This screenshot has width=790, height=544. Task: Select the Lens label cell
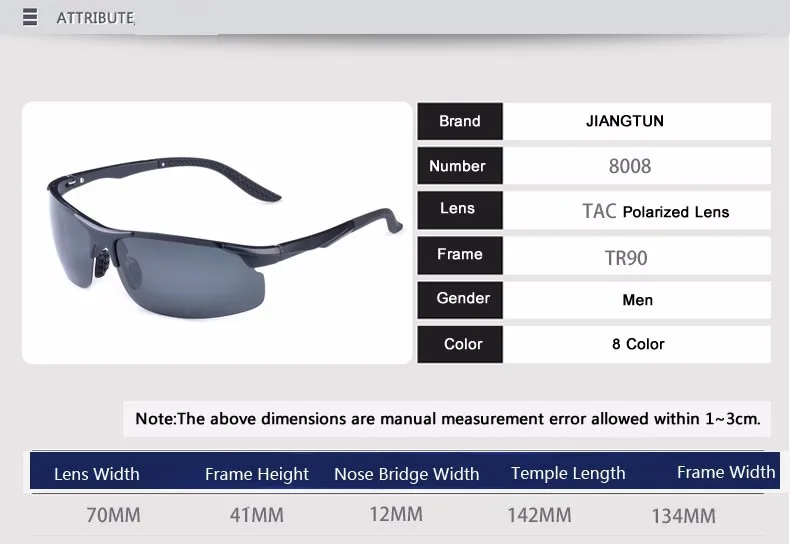pyautogui.click(x=459, y=210)
